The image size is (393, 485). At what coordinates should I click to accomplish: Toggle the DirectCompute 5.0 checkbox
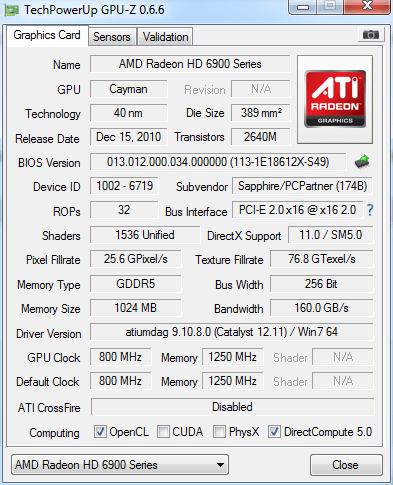(x=274, y=432)
